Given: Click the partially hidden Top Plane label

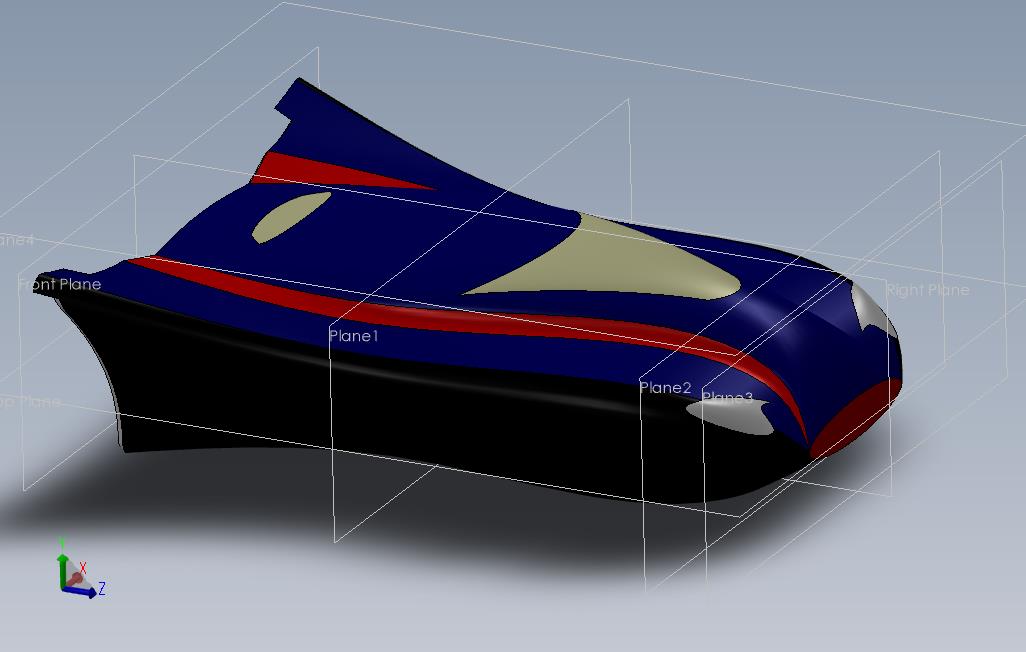Looking at the screenshot, I should (30, 401).
